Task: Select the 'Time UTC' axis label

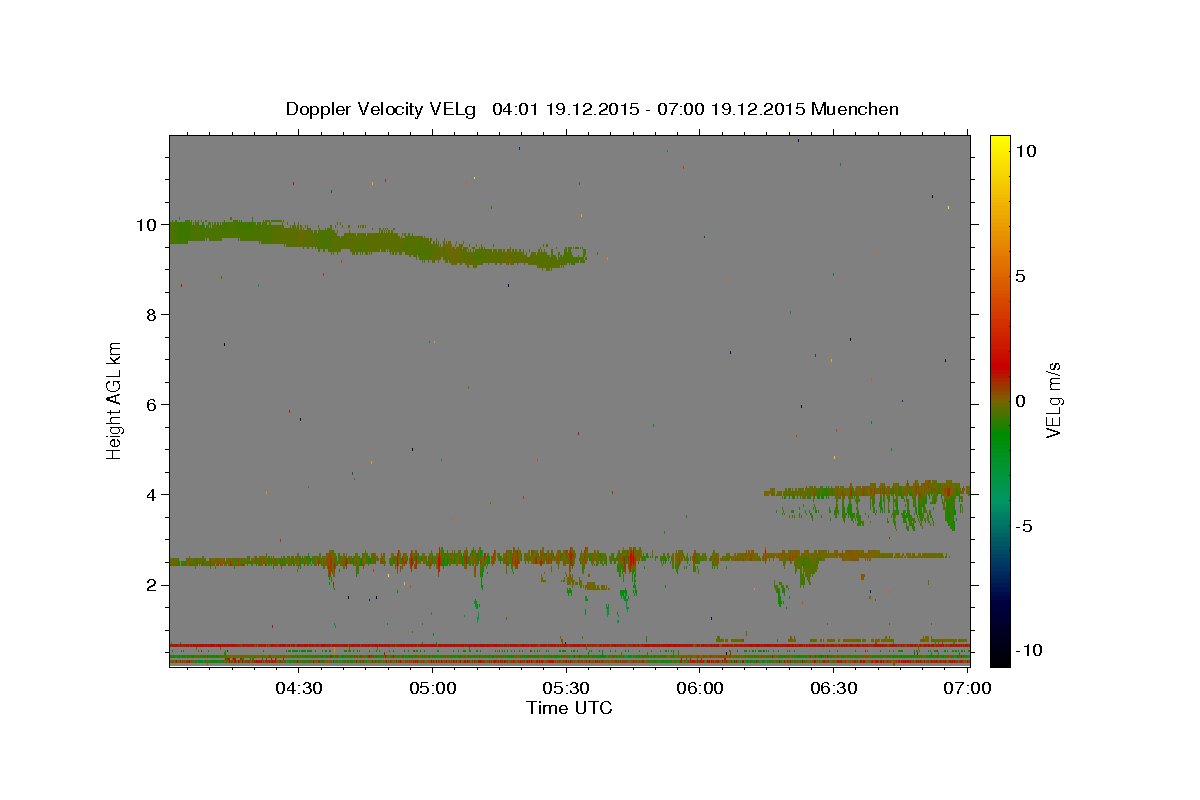Action: [569, 708]
